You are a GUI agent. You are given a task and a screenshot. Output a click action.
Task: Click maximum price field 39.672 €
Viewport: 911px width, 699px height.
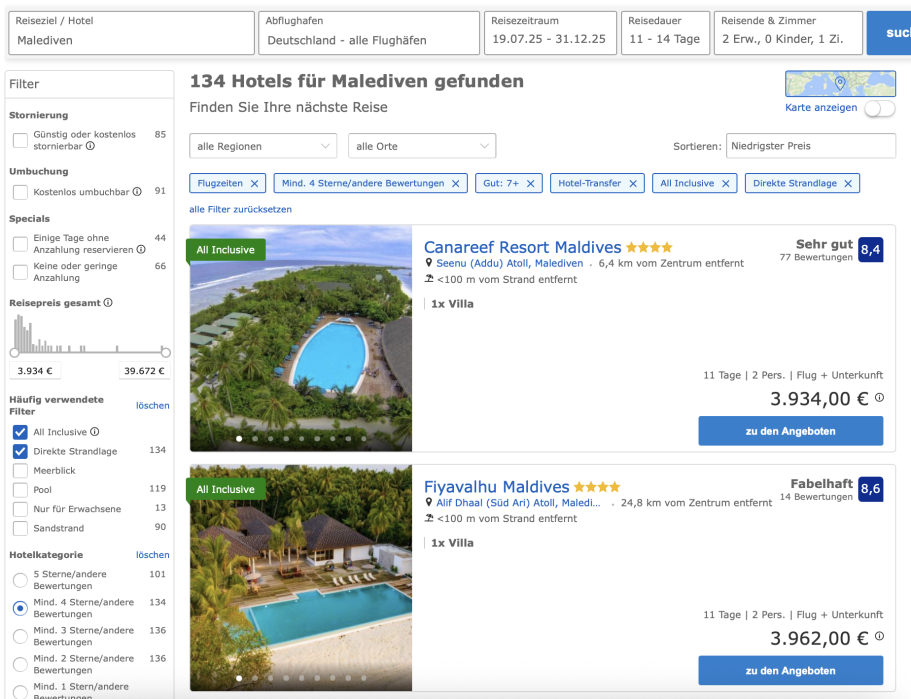(x=144, y=371)
